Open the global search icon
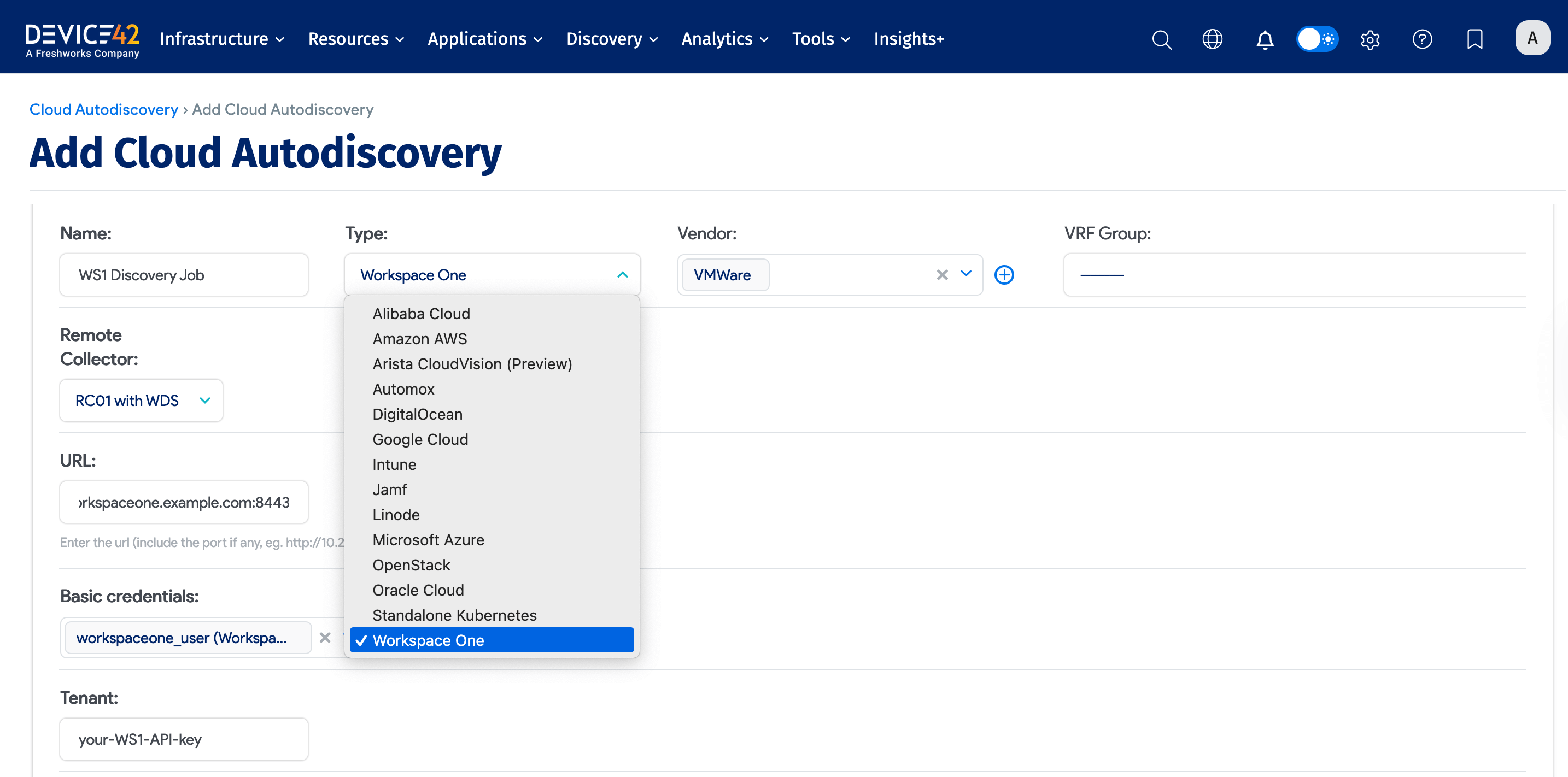 click(1161, 39)
